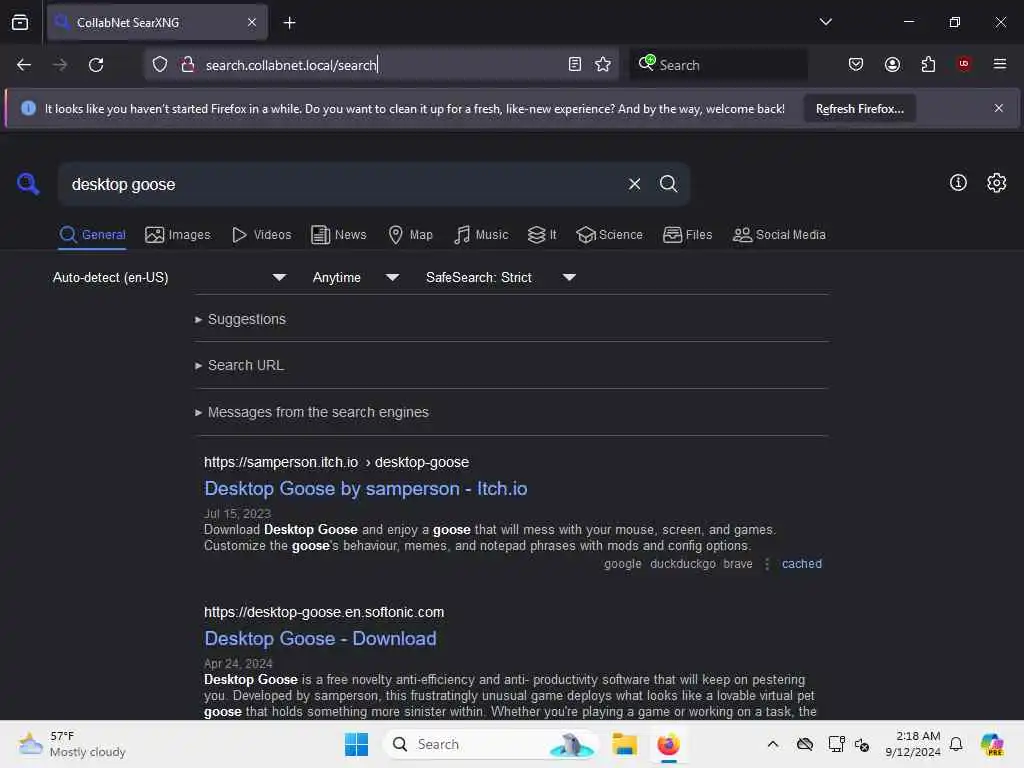Viewport: 1024px width, 768px height.
Task: Switch to the Videos tab
Action: (261, 234)
